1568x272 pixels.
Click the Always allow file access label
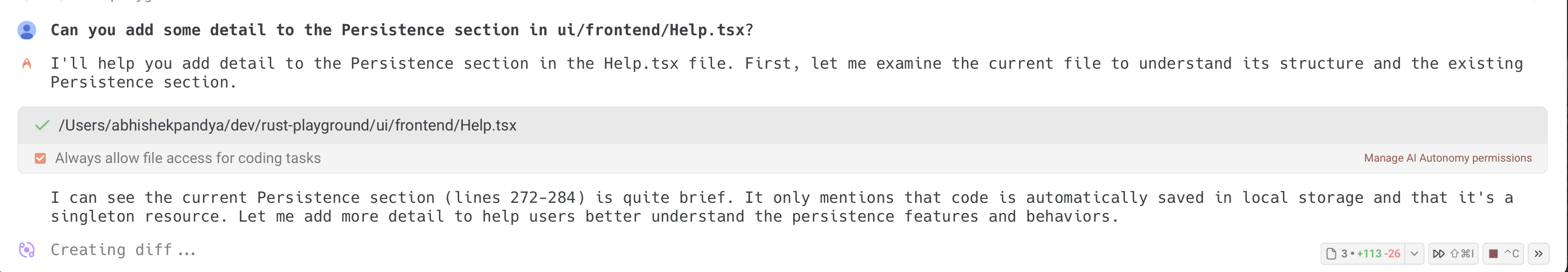[x=187, y=158]
